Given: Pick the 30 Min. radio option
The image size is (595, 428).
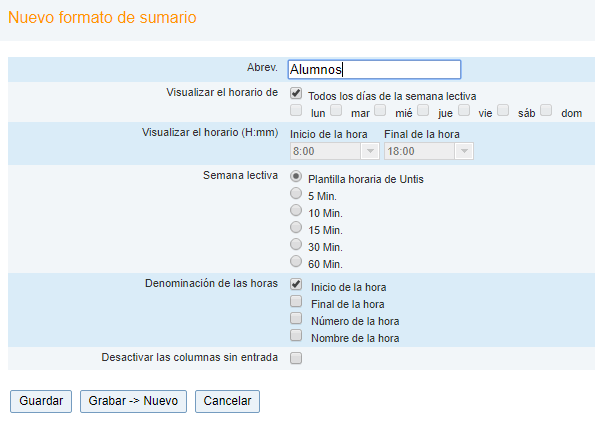Looking at the screenshot, I should coord(296,244).
